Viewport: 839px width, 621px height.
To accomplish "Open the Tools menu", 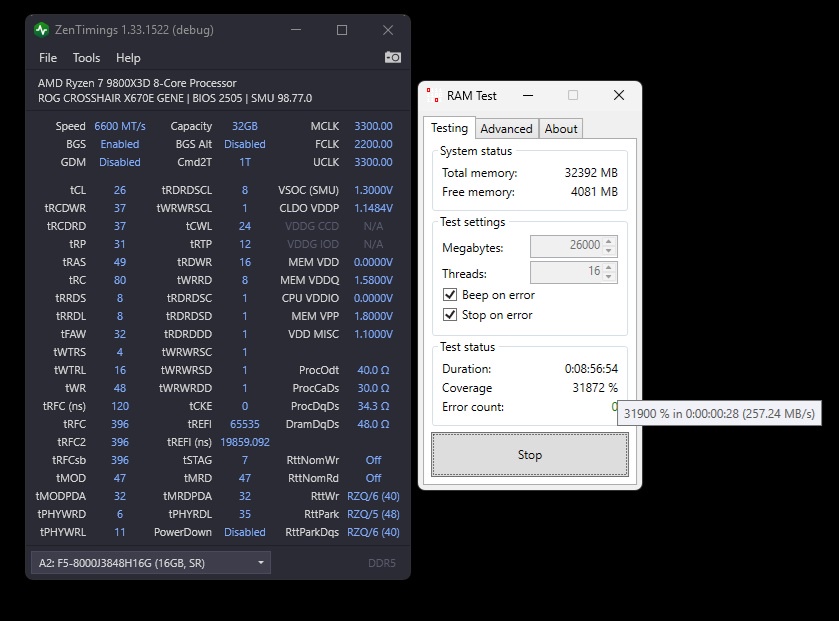I will coord(87,58).
